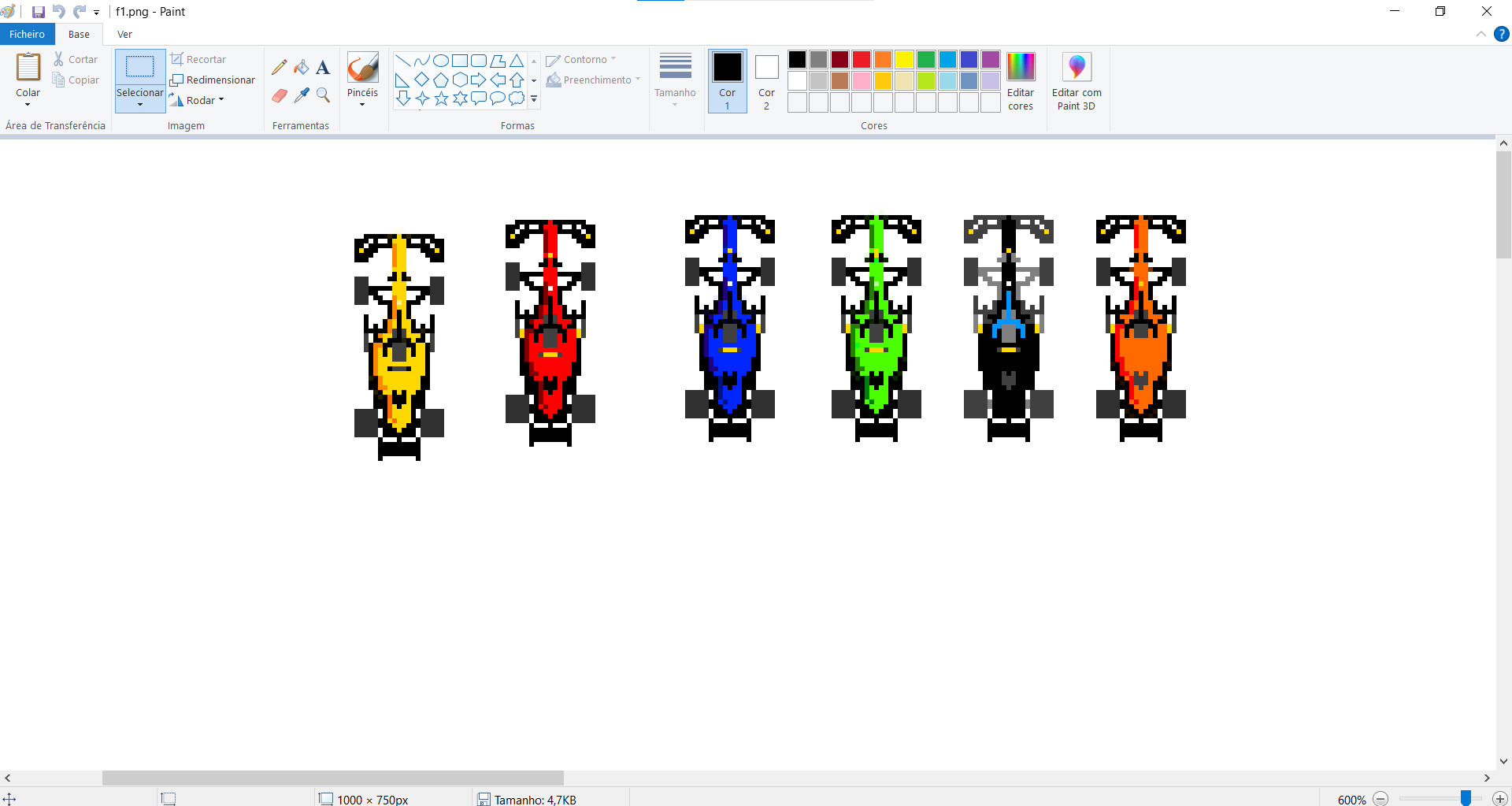
Task: Switch to the Ver tab
Action: click(124, 34)
